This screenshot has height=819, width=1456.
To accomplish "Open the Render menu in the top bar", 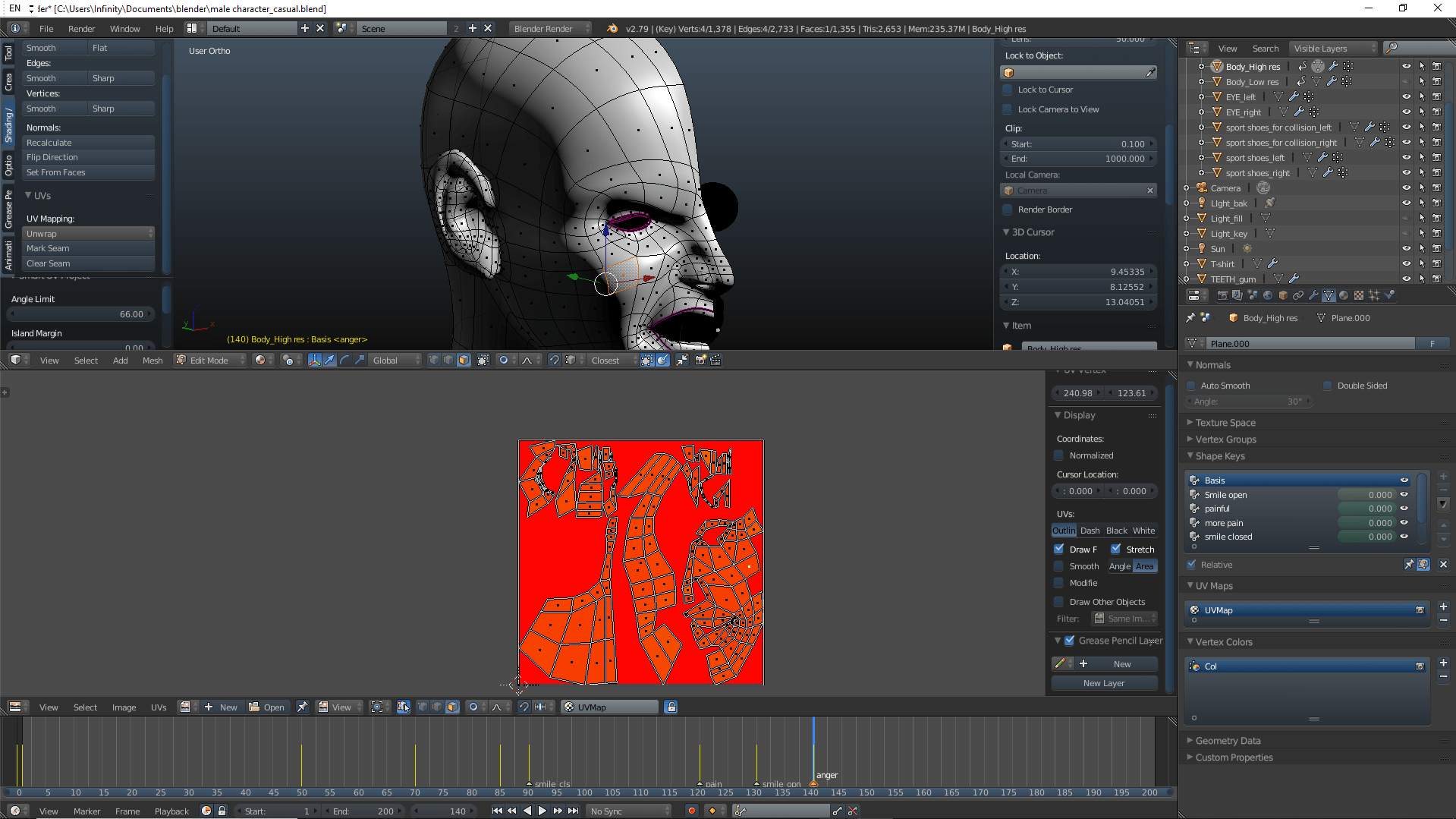I will pos(81,28).
